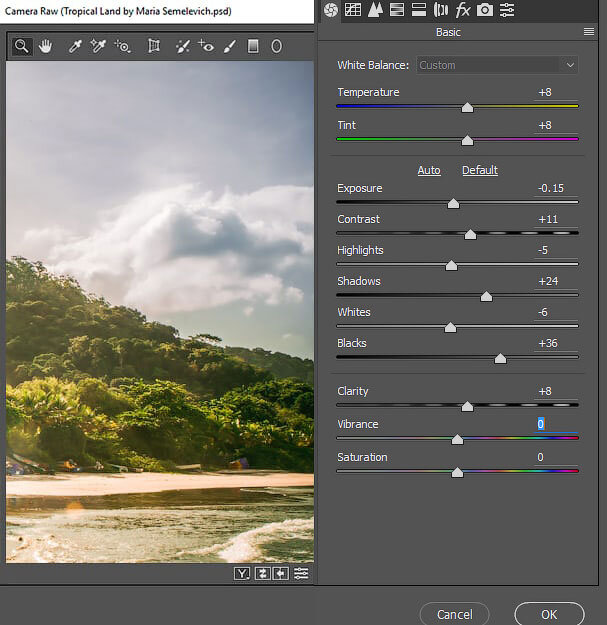The image size is (607, 625).
Task: Click the OK button
Action: 549,614
